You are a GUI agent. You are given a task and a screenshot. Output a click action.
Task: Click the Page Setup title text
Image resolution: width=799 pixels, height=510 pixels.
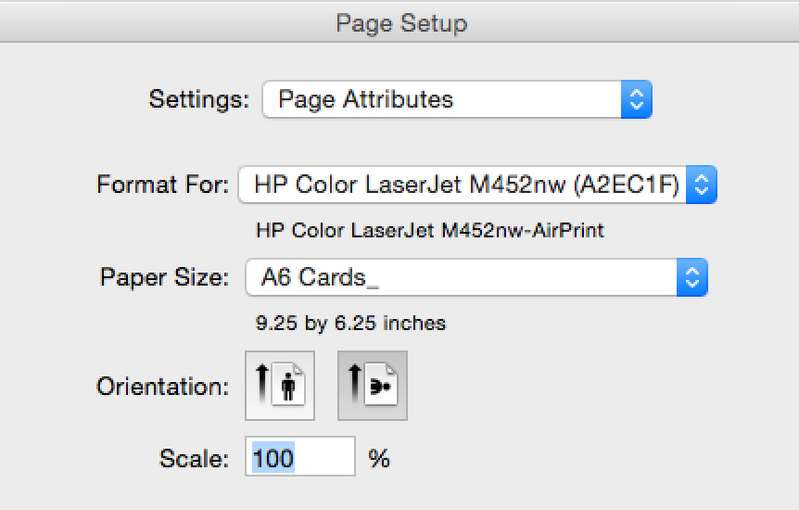pos(402,23)
